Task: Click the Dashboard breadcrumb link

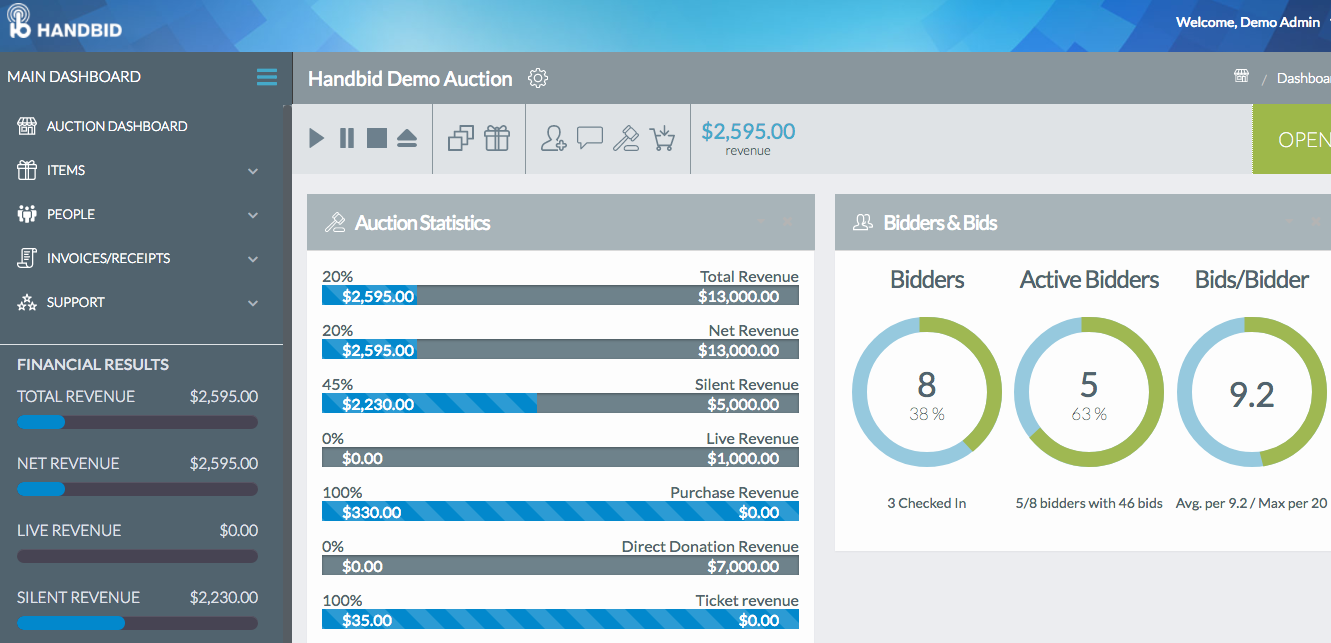Action: [x=1303, y=78]
